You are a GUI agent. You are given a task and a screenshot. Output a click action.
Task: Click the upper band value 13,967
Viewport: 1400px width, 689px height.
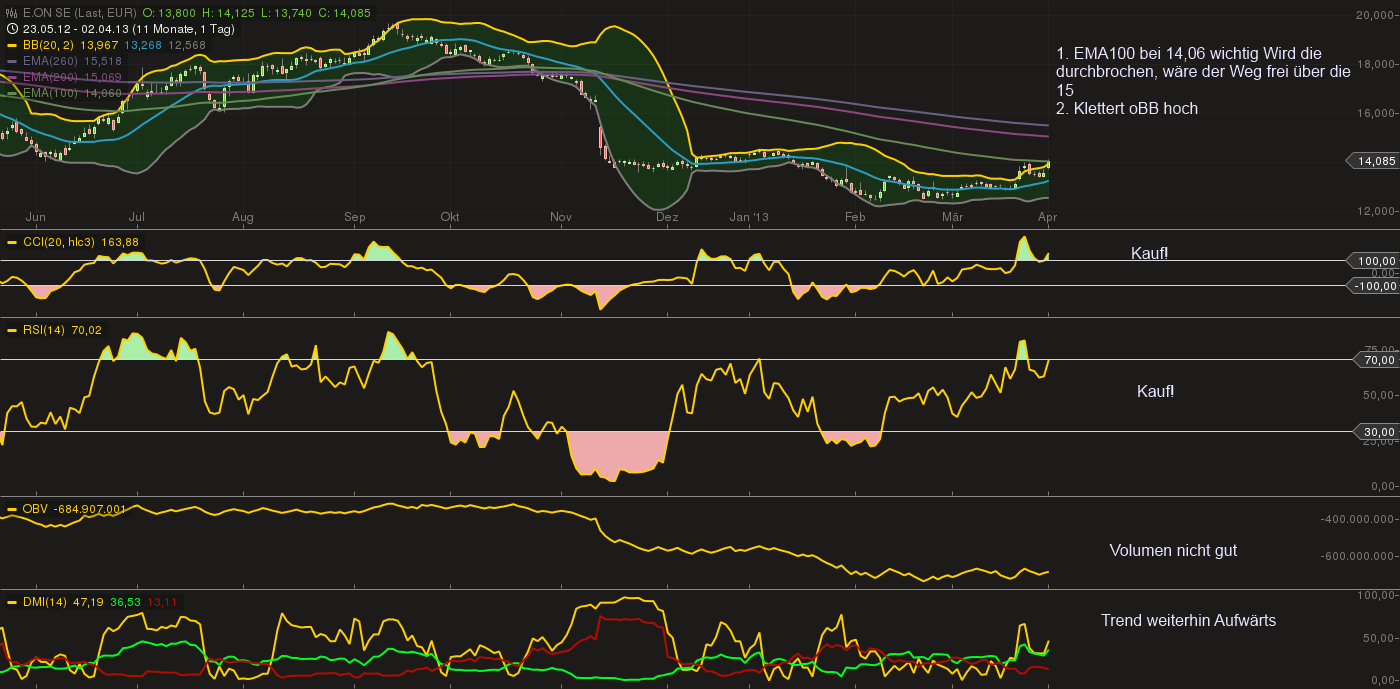click(100, 45)
